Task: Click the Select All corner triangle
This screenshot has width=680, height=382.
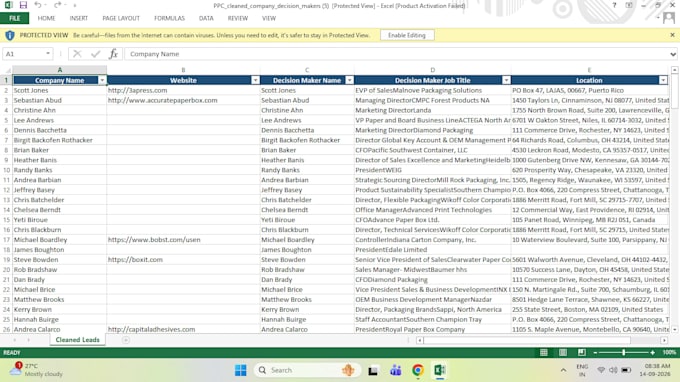Action: 7,70
